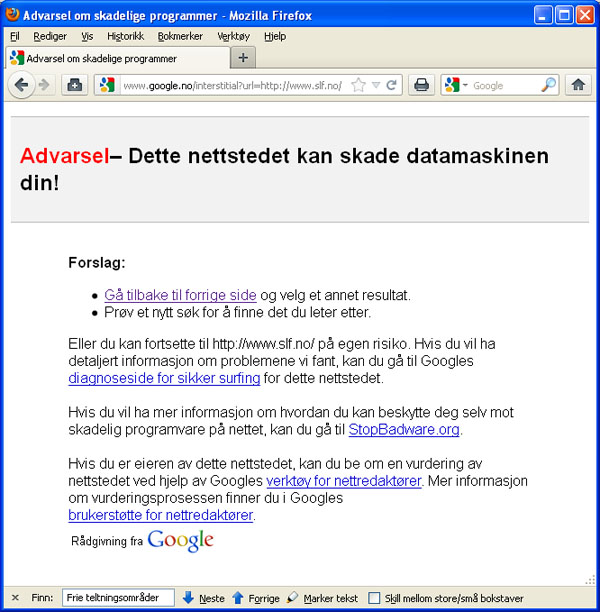
Task: Open the Hjelp menu
Action: [x=275, y=36]
